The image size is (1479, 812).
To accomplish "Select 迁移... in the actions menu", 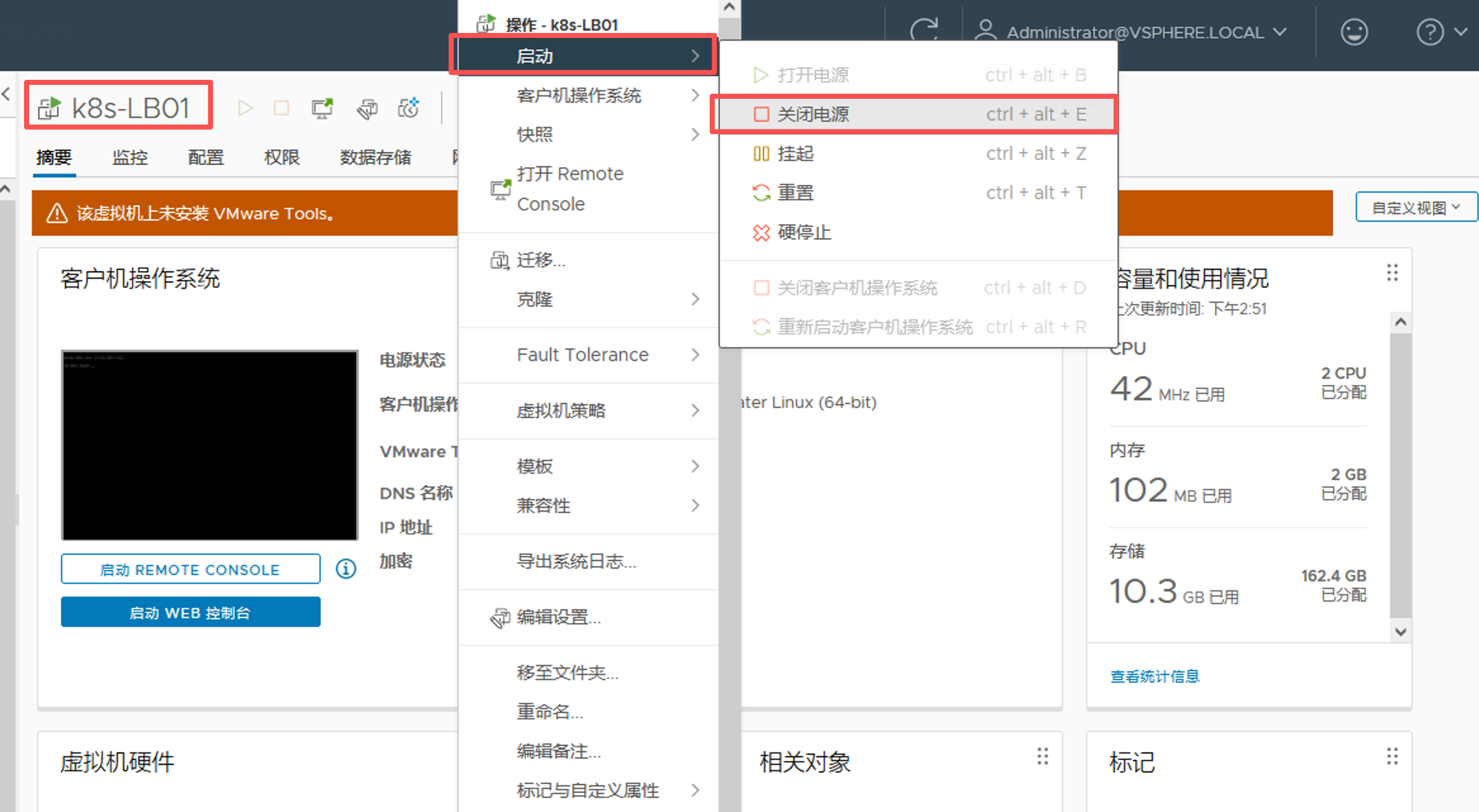I will tap(588, 260).
